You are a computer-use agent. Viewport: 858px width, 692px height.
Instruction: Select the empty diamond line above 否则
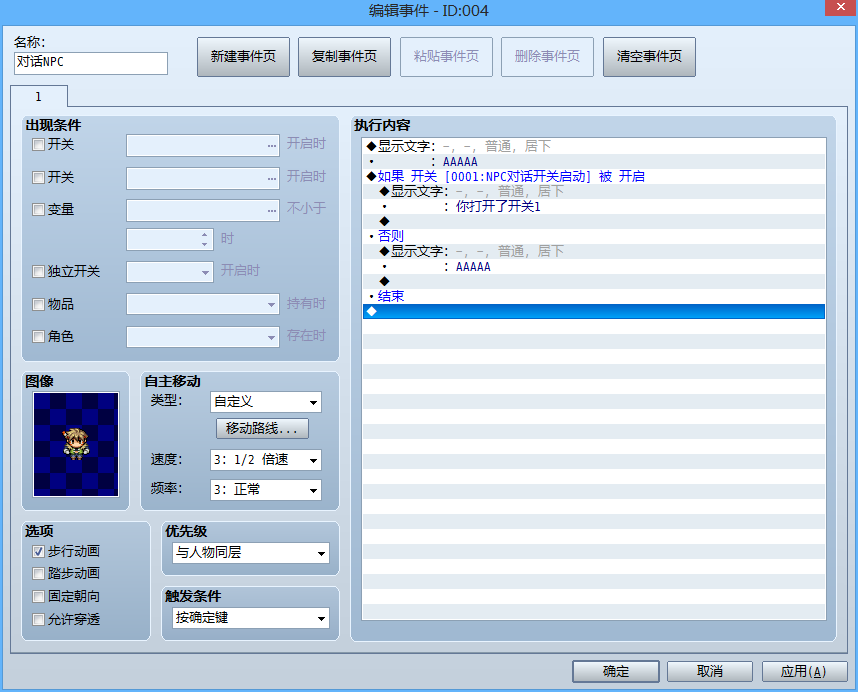coord(594,221)
